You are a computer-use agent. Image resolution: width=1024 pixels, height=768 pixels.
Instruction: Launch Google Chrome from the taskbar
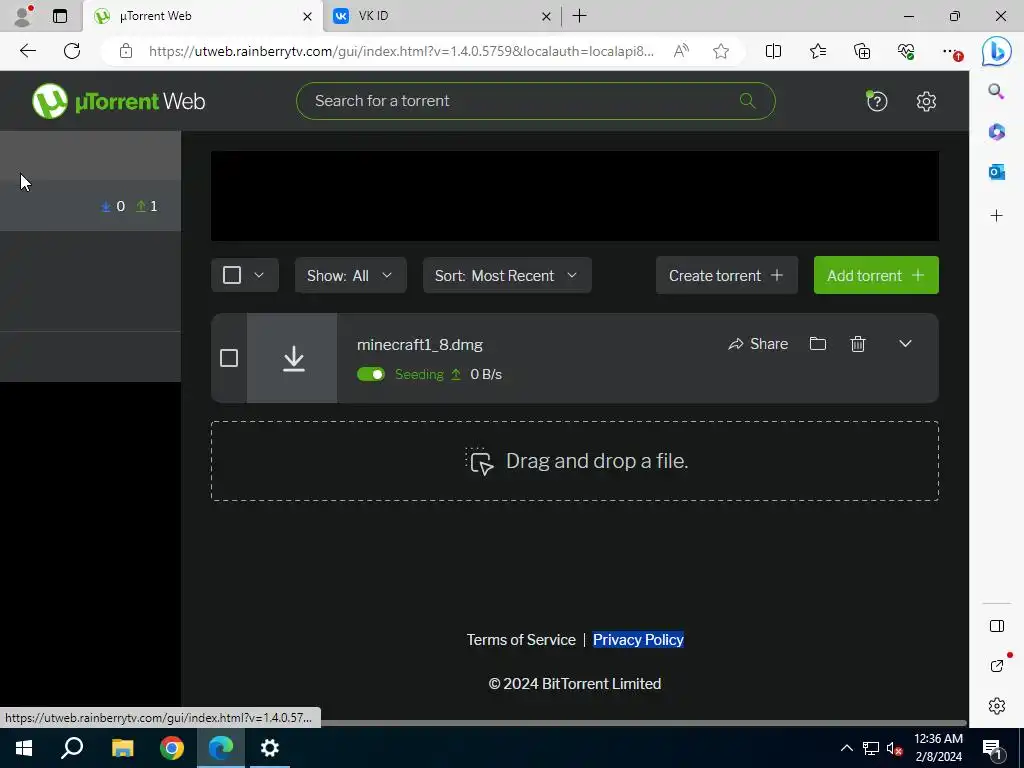click(172, 748)
